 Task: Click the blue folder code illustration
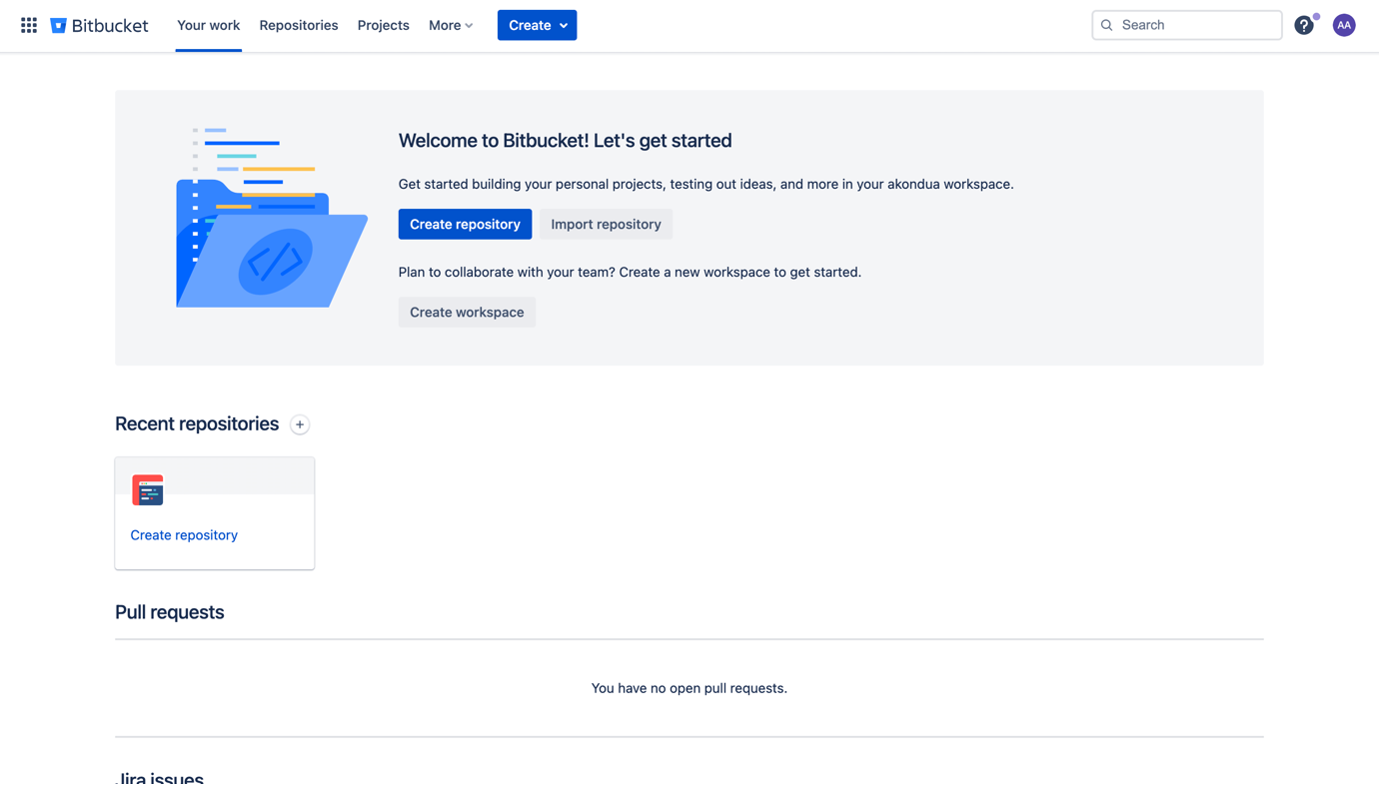(x=271, y=218)
